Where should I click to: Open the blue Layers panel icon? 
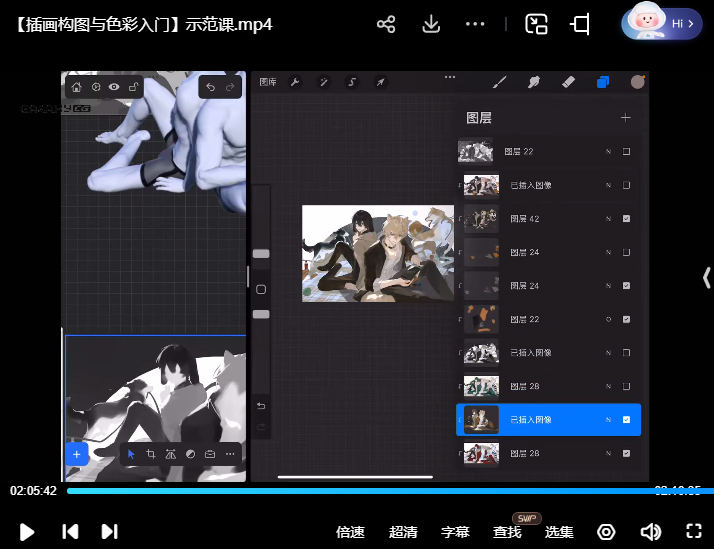pos(603,82)
